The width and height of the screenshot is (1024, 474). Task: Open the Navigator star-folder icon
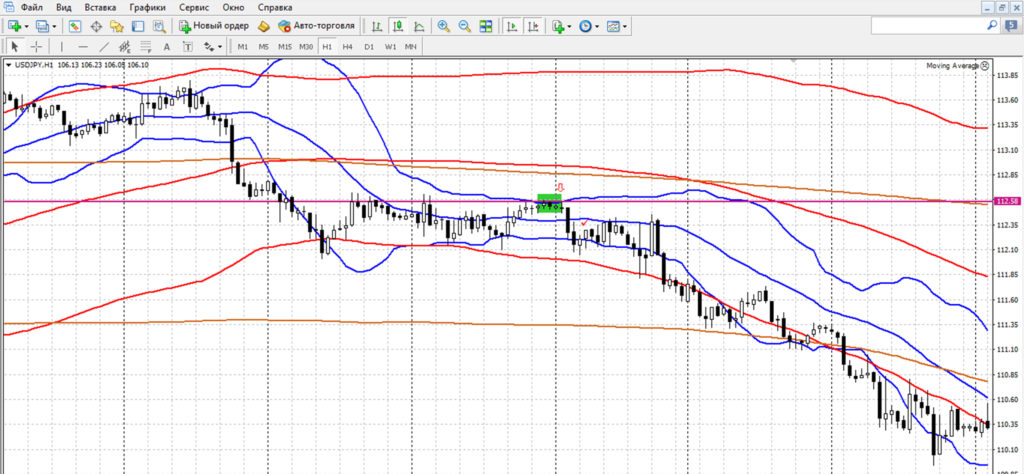117,26
